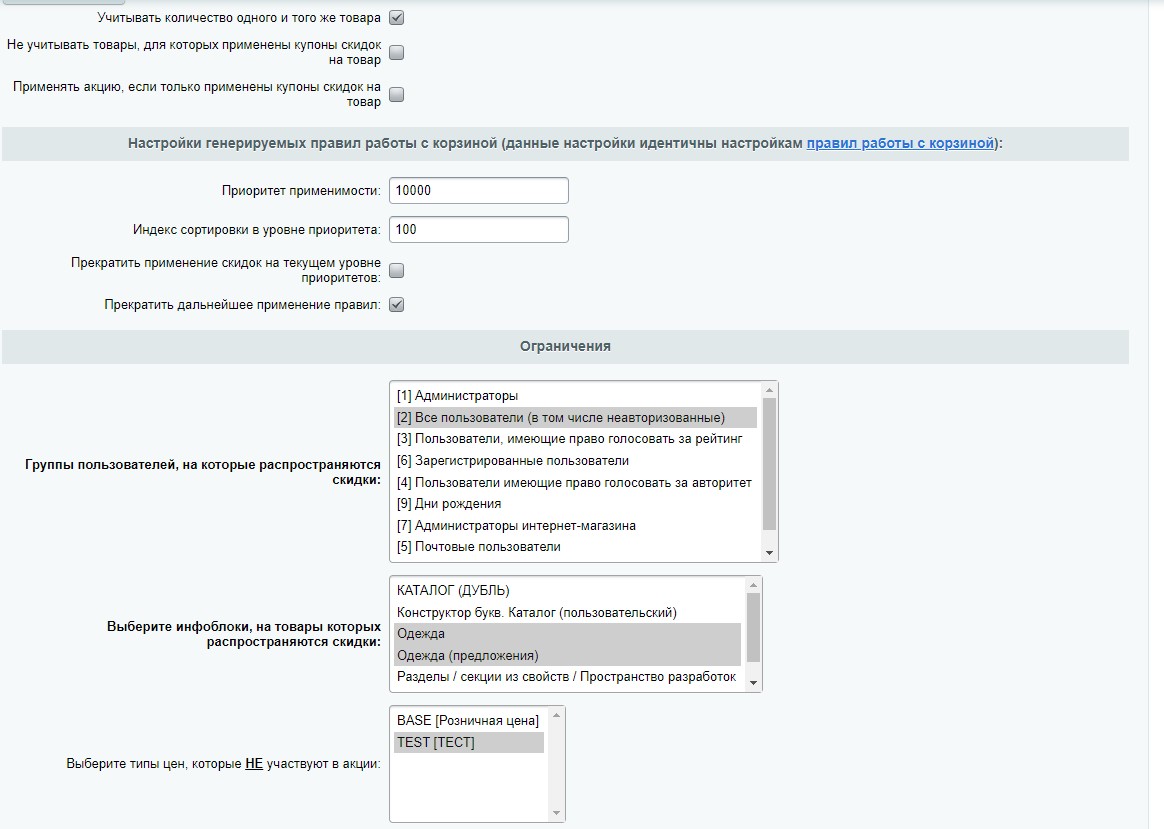Screen dimensions: 1164x829
Task: Select '[1] Администраторы' user group
Action: point(457,396)
